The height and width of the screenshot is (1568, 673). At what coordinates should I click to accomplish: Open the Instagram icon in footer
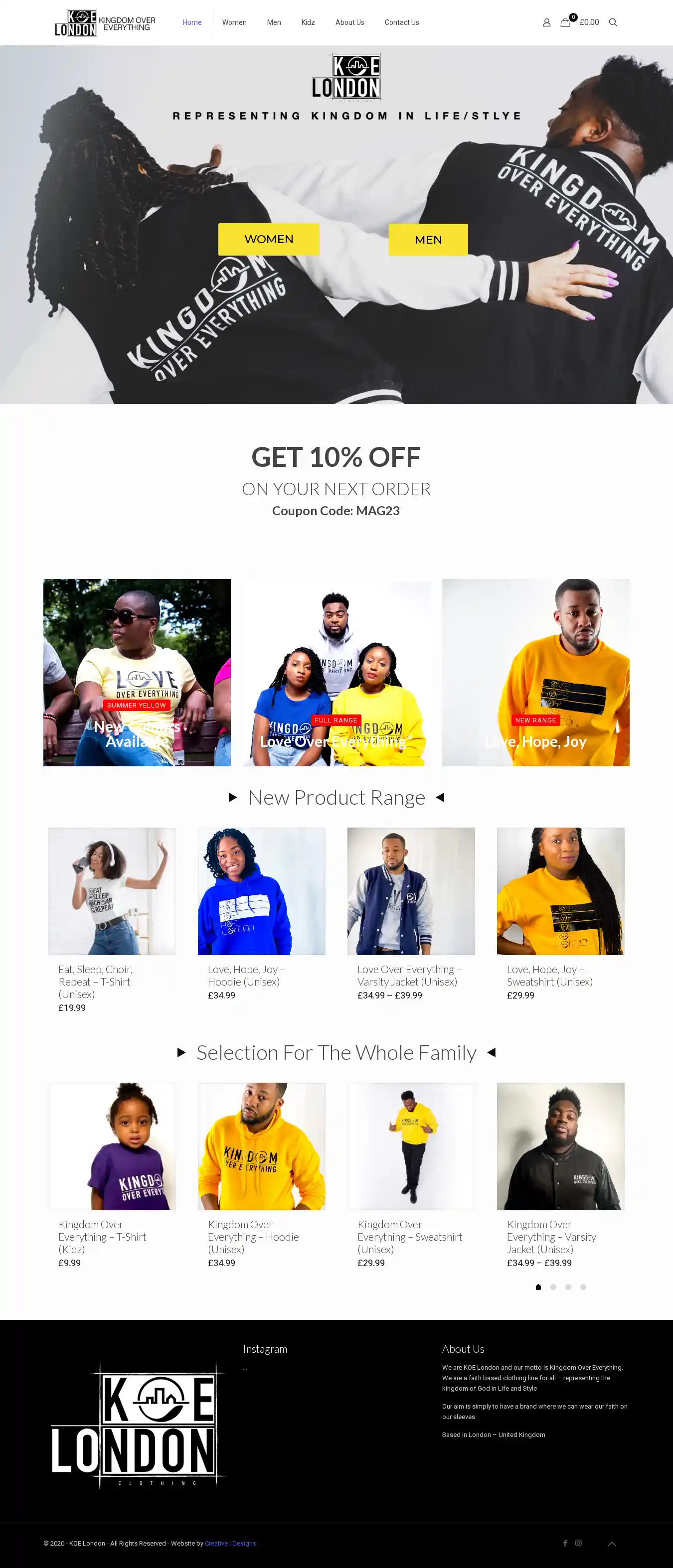coord(579,1543)
